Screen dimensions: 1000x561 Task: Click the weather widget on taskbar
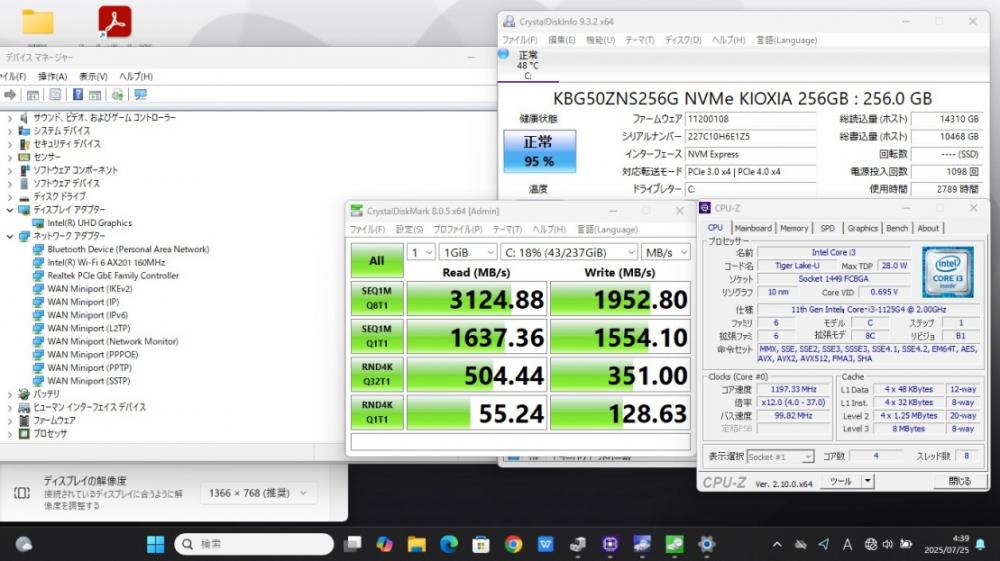click(x=24, y=544)
